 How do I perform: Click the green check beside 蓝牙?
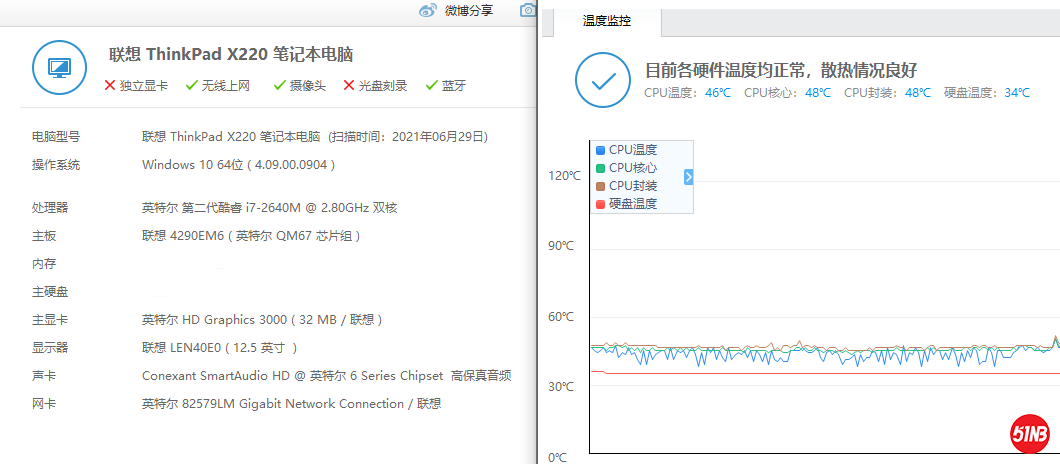(x=431, y=86)
